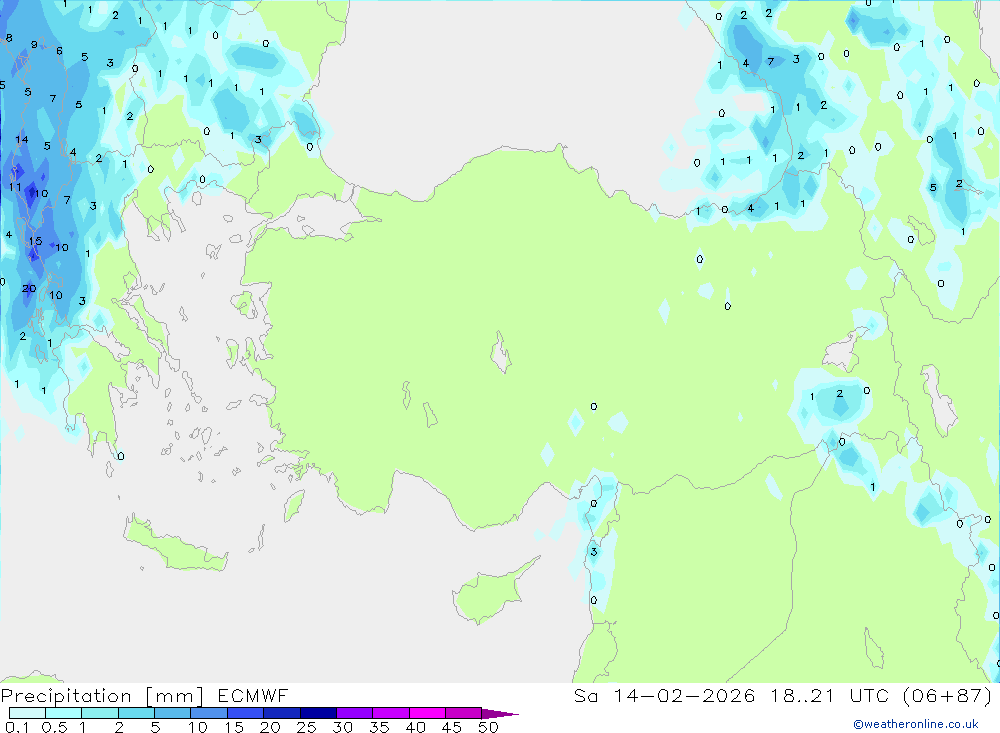Select the 0.1–0.5 mm legend color swatch
The height and width of the screenshot is (733, 1000).
(x=27, y=713)
